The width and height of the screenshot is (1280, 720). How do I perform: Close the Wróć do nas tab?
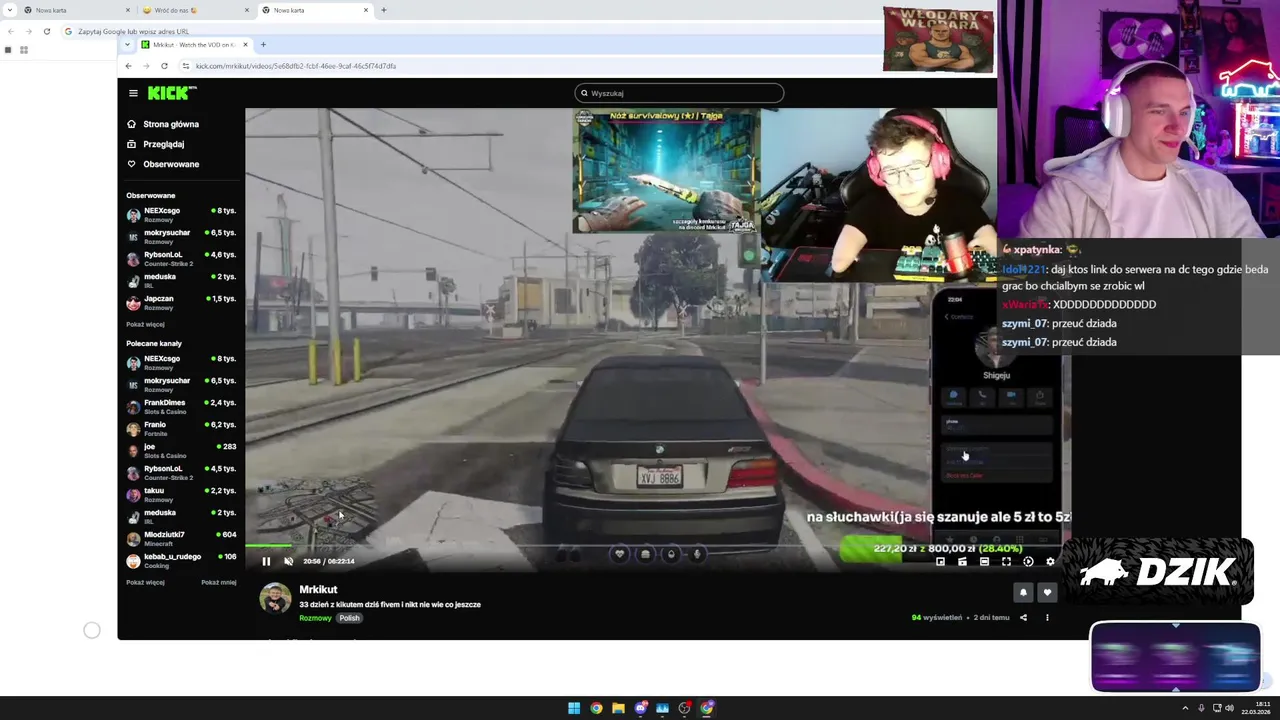point(247,10)
